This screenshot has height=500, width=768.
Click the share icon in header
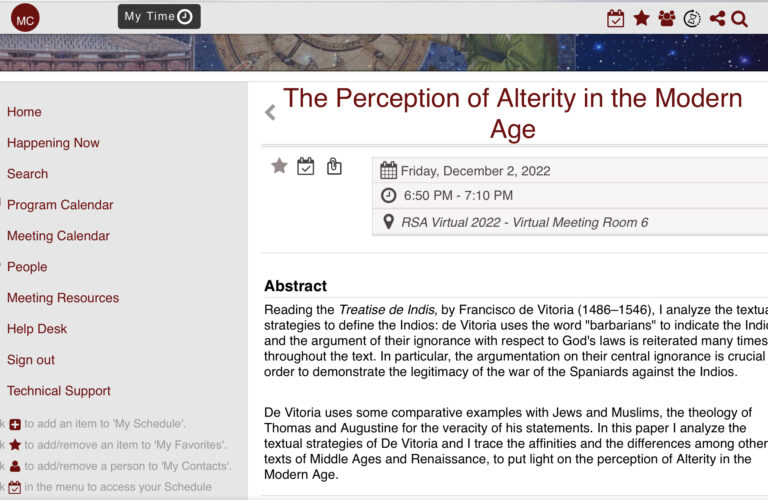pos(717,18)
